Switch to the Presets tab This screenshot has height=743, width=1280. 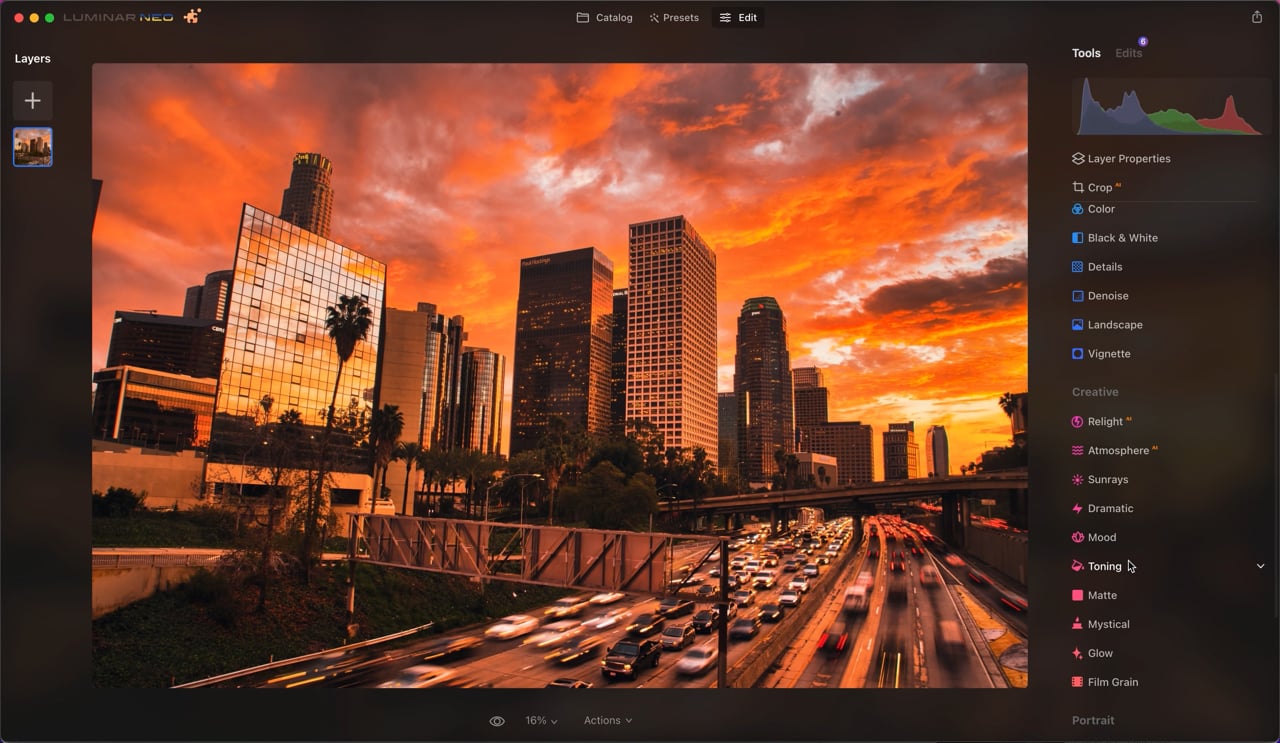click(x=674, y=18)
